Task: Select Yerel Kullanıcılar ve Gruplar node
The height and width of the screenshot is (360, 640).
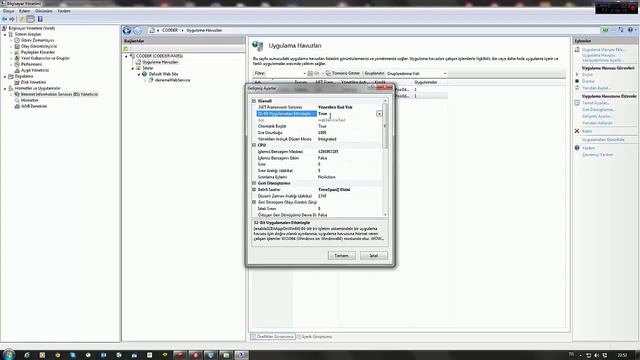Action: point(45,58)
